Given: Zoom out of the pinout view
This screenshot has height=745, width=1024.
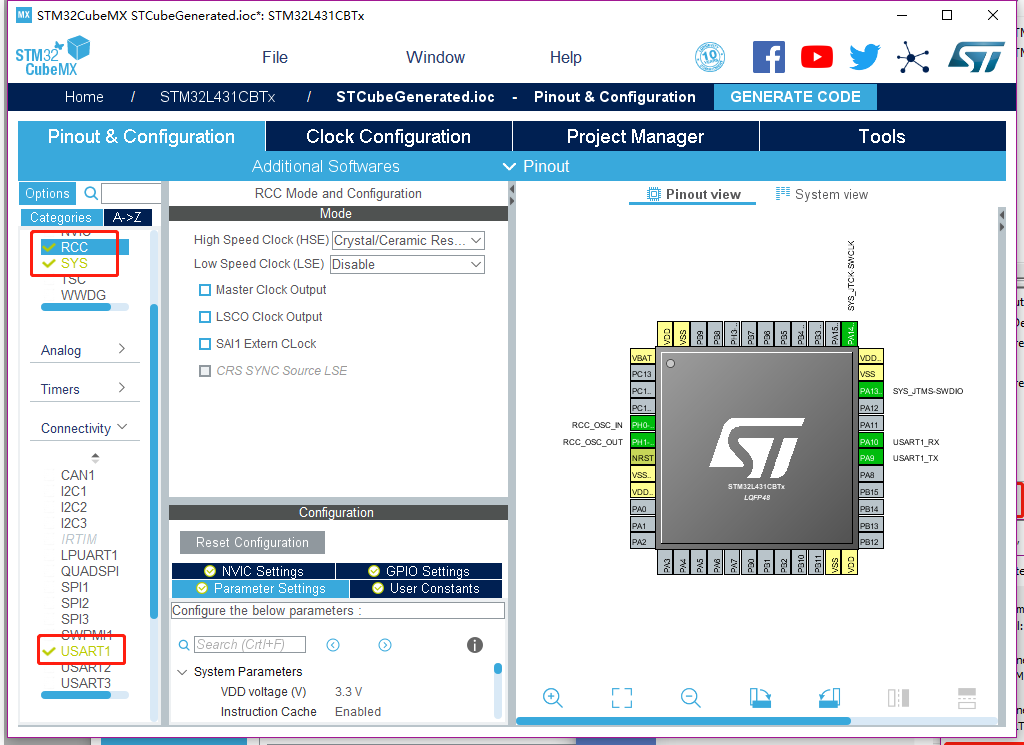Looking at the screenshot, I should (690, 697).
